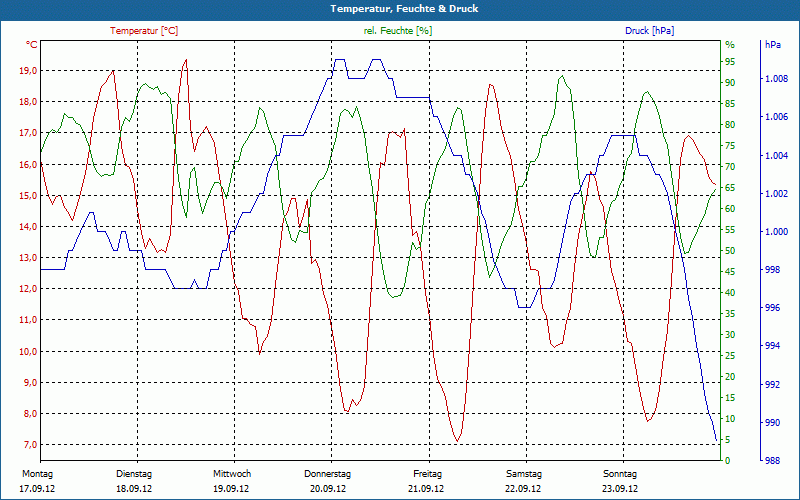Click the 'Mittwoch' day label
Viewport: 800px width, 500px height.
232,474
